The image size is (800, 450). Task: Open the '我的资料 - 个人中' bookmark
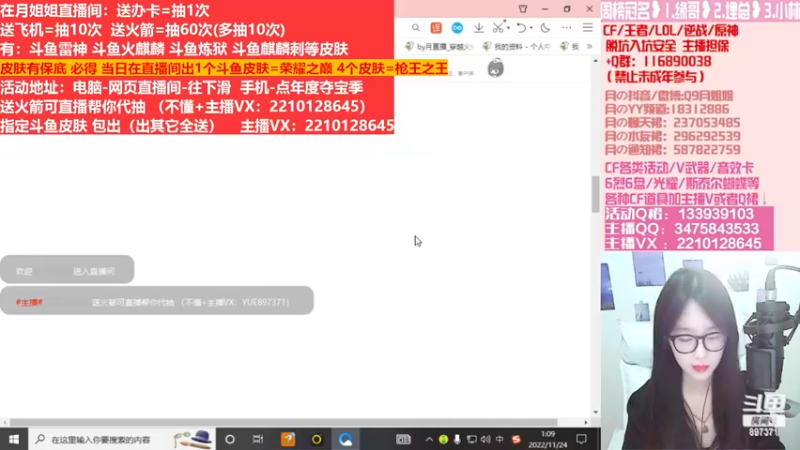click(x=517, y=46)
